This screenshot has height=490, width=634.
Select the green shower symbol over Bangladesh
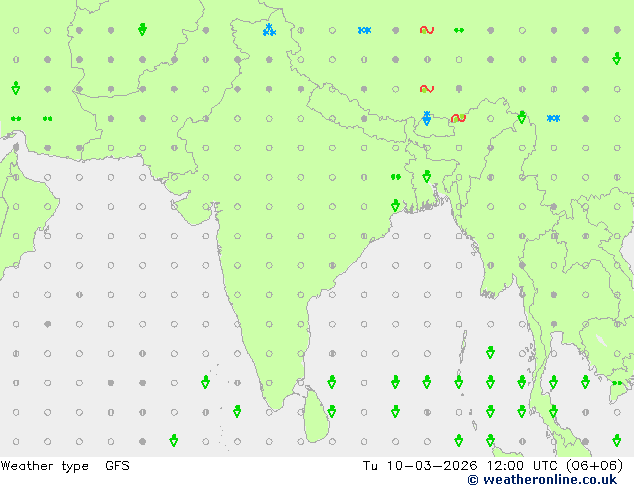[427, 177]
